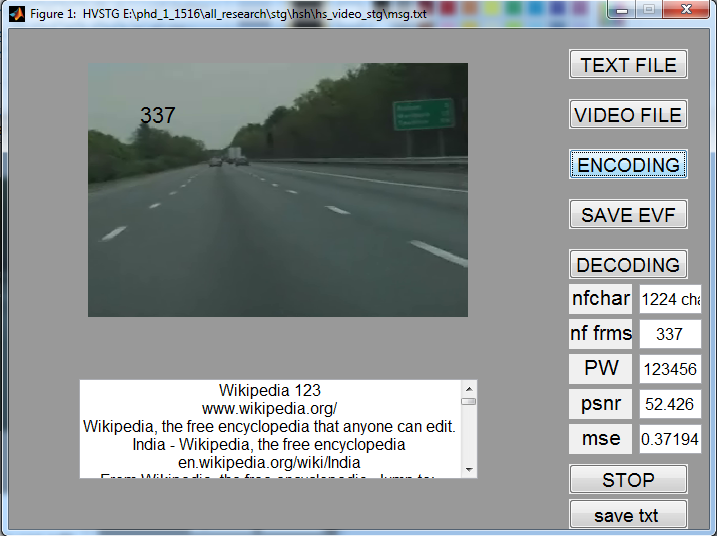Click the mse value 0.37194

click(670, 439)
